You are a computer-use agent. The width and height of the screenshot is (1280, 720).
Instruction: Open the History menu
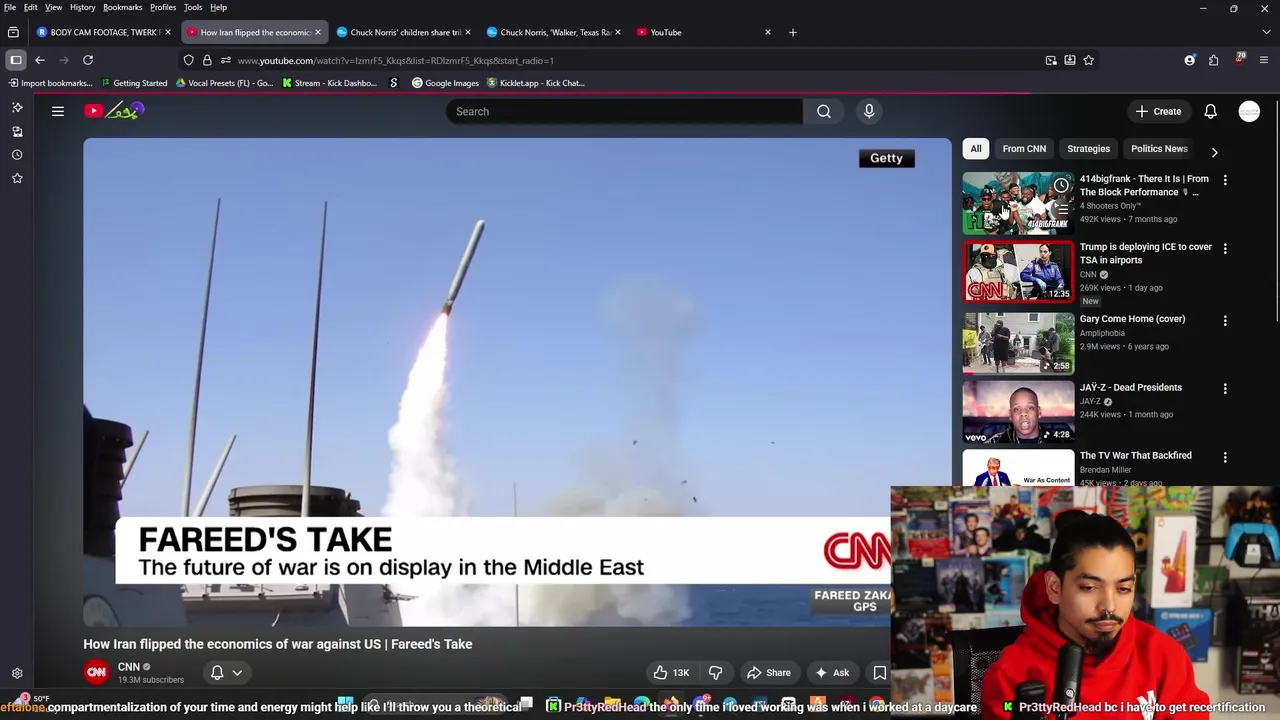pyautogui.click(x=83, y=7)
